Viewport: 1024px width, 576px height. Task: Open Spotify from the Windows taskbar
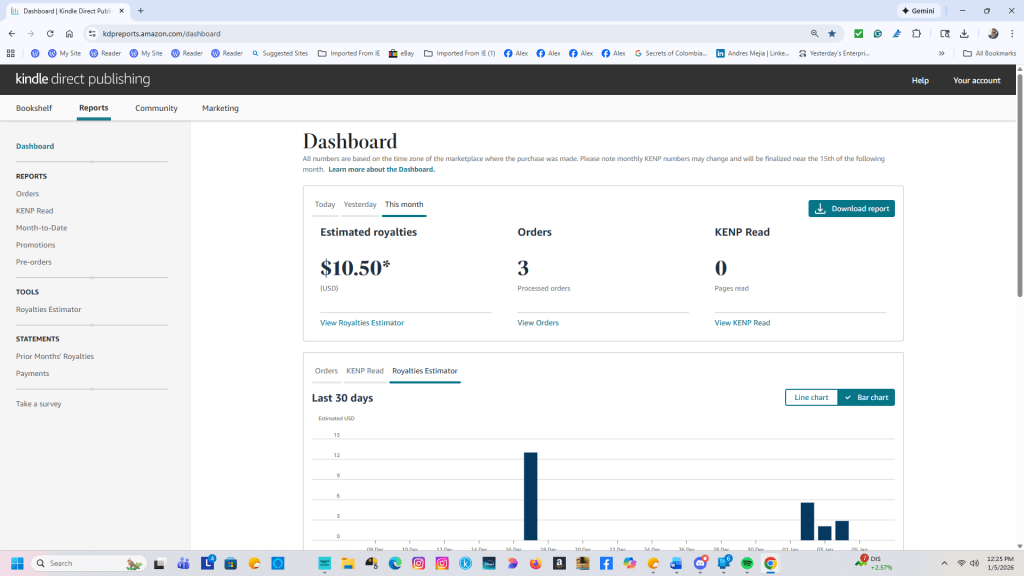[x=747, y=564]
